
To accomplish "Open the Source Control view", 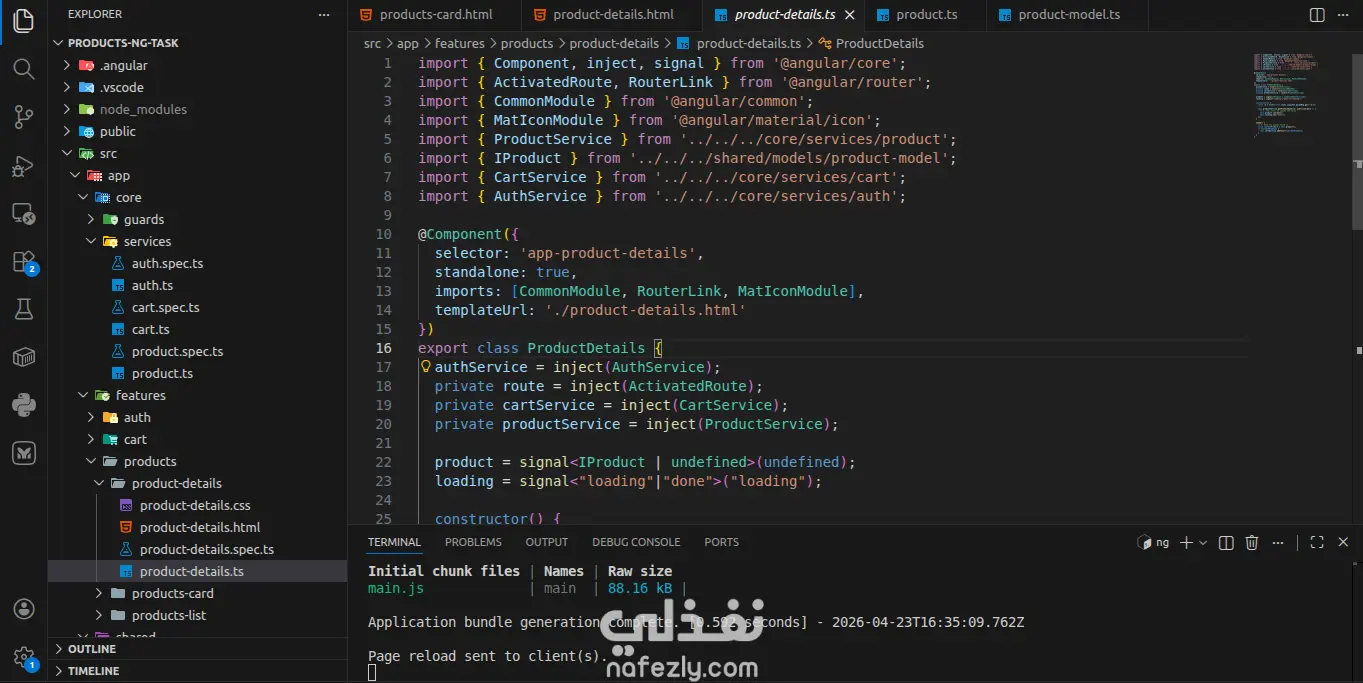I will pyautogui.click(x=24, y=117).
